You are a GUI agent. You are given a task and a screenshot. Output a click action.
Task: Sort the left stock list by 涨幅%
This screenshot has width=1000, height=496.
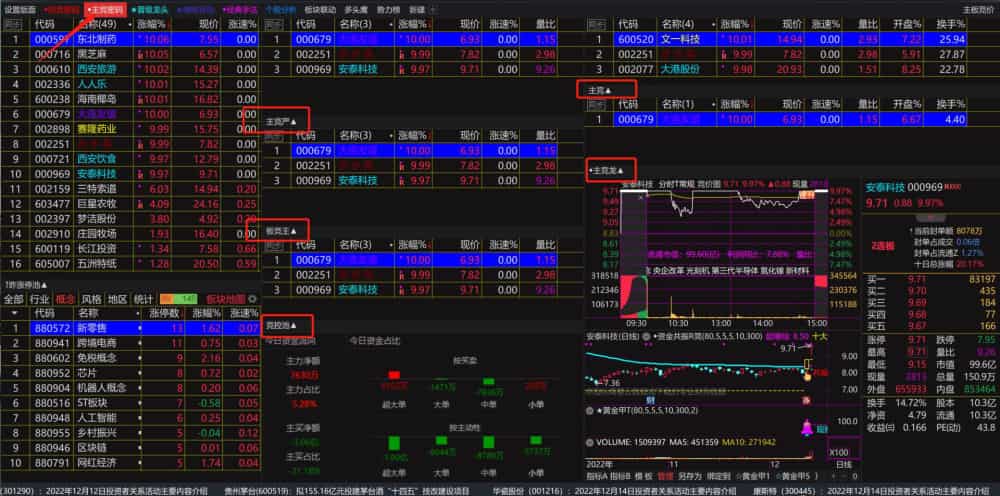(x=152, y=24)
